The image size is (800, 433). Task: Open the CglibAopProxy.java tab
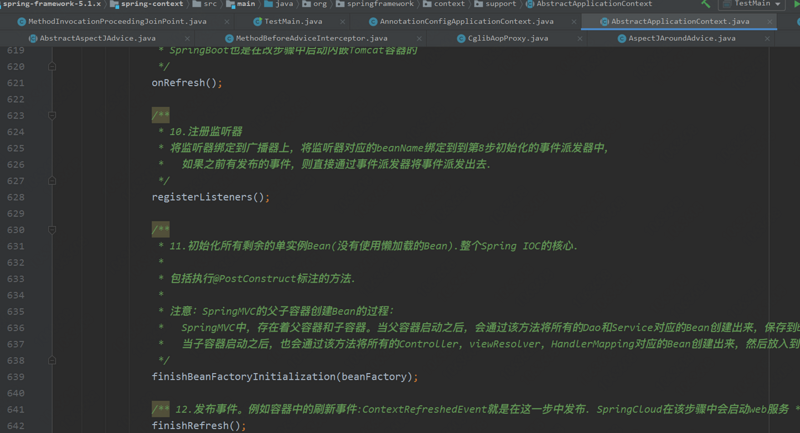(x=508, y=38)
